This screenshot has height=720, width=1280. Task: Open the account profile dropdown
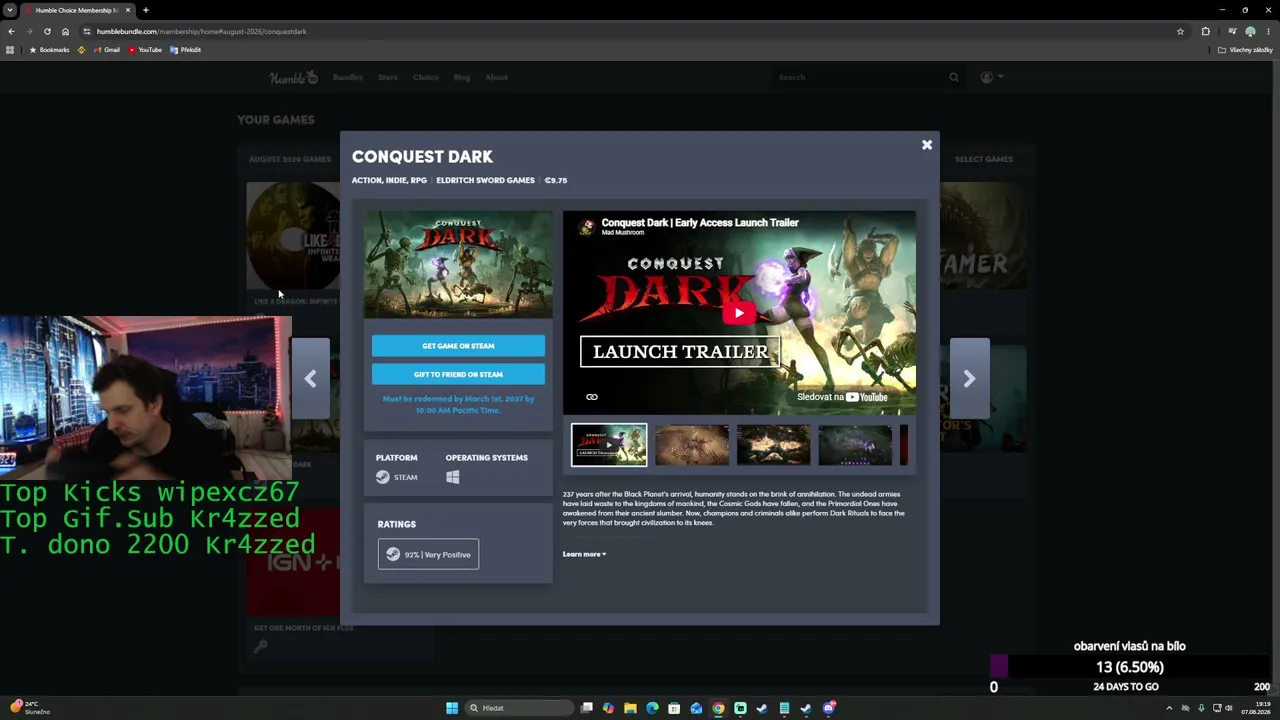(x=991, y=77)
